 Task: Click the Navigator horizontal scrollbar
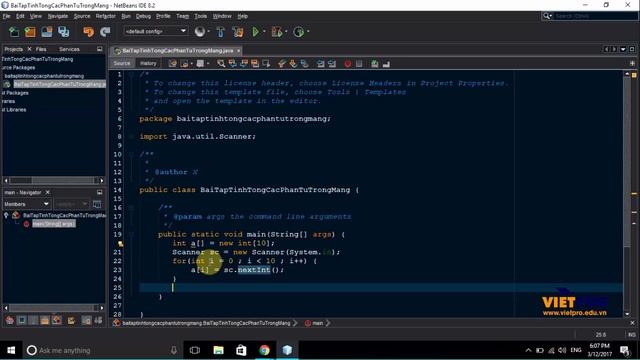pos(53,308)
